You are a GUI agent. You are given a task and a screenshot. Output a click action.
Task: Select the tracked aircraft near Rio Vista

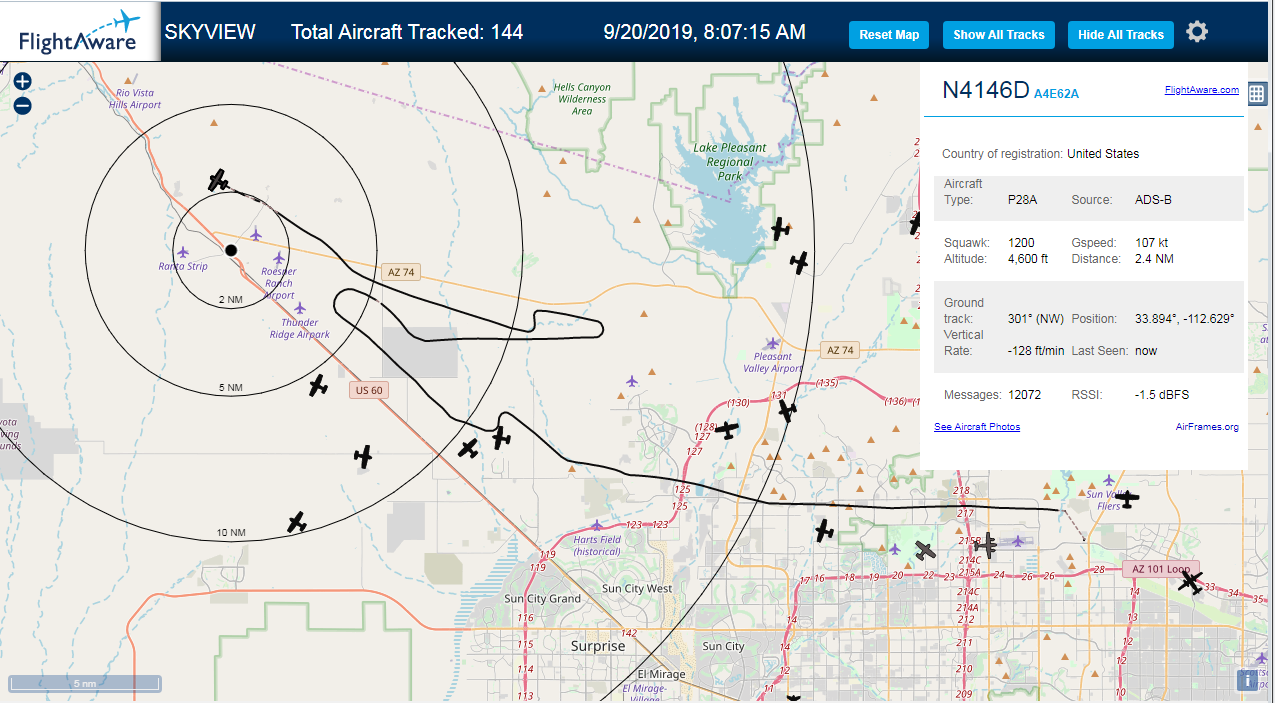coord(218,180)
